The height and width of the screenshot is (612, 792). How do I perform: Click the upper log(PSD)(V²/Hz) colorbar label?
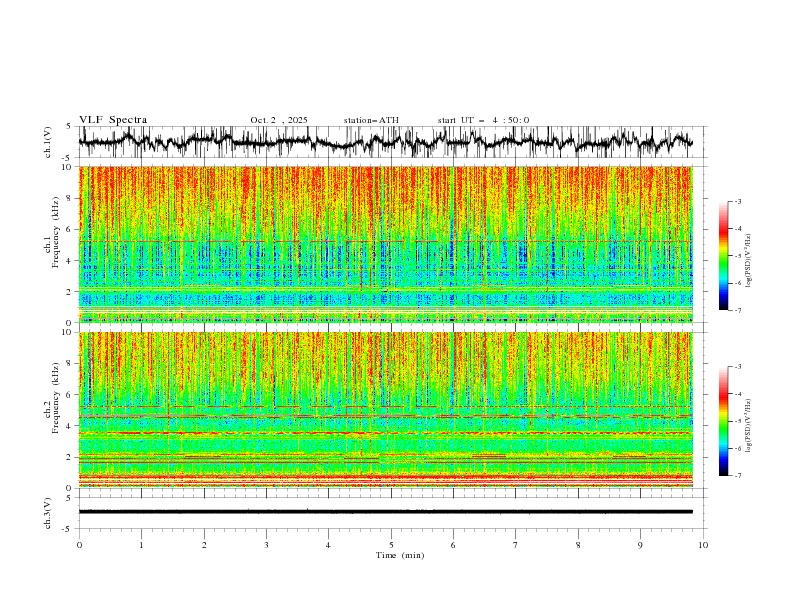[x=749, y=261]
